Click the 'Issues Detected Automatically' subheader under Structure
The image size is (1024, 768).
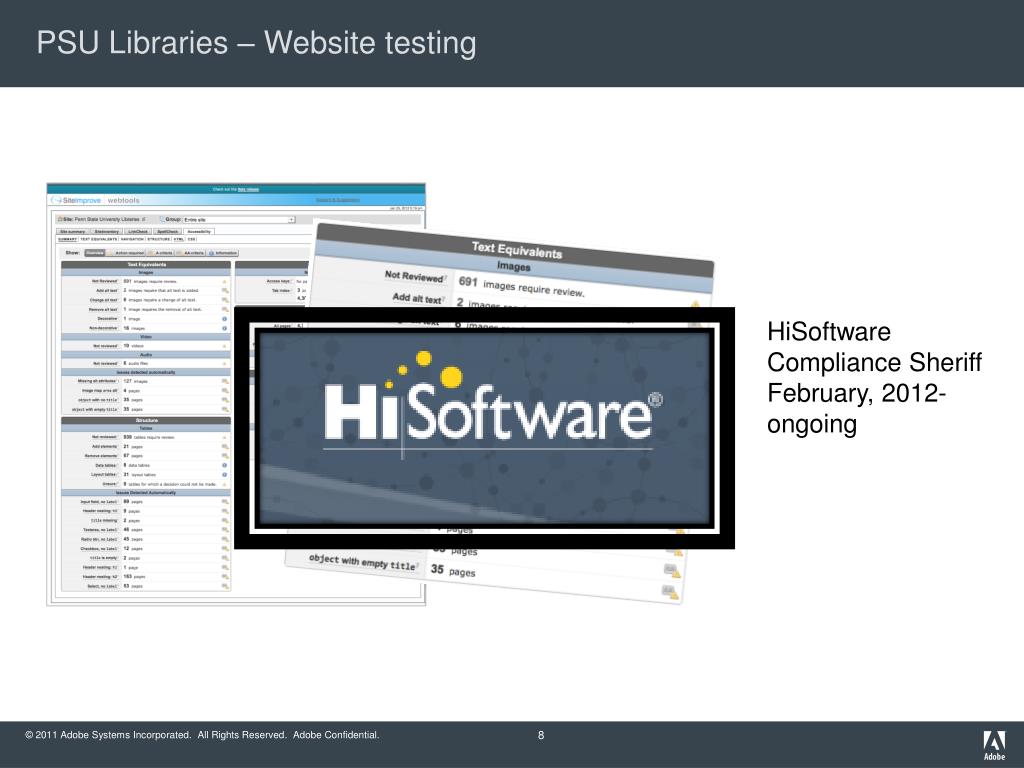(146, 493)
